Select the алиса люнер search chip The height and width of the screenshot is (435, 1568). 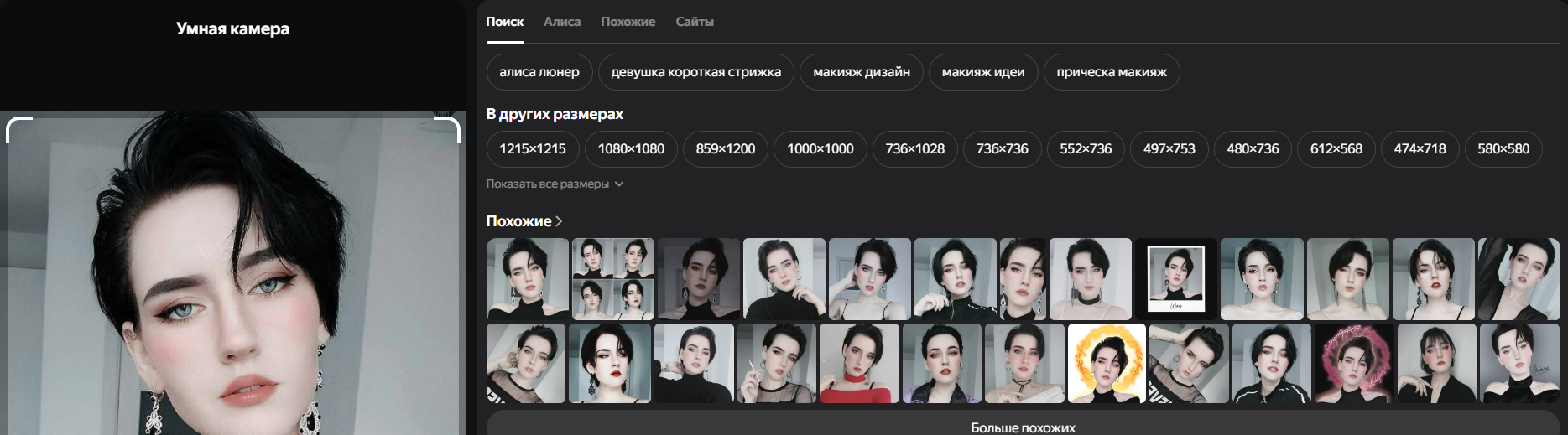click(x=539, y=72)
